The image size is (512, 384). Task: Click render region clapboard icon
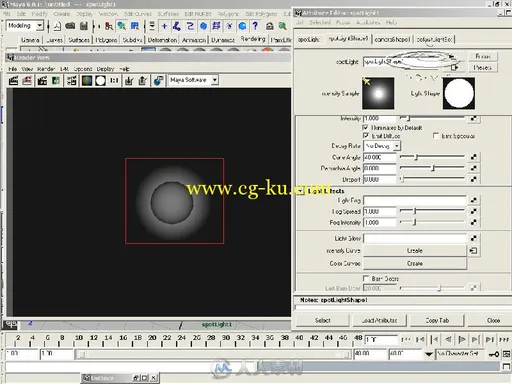pos(27,80)
